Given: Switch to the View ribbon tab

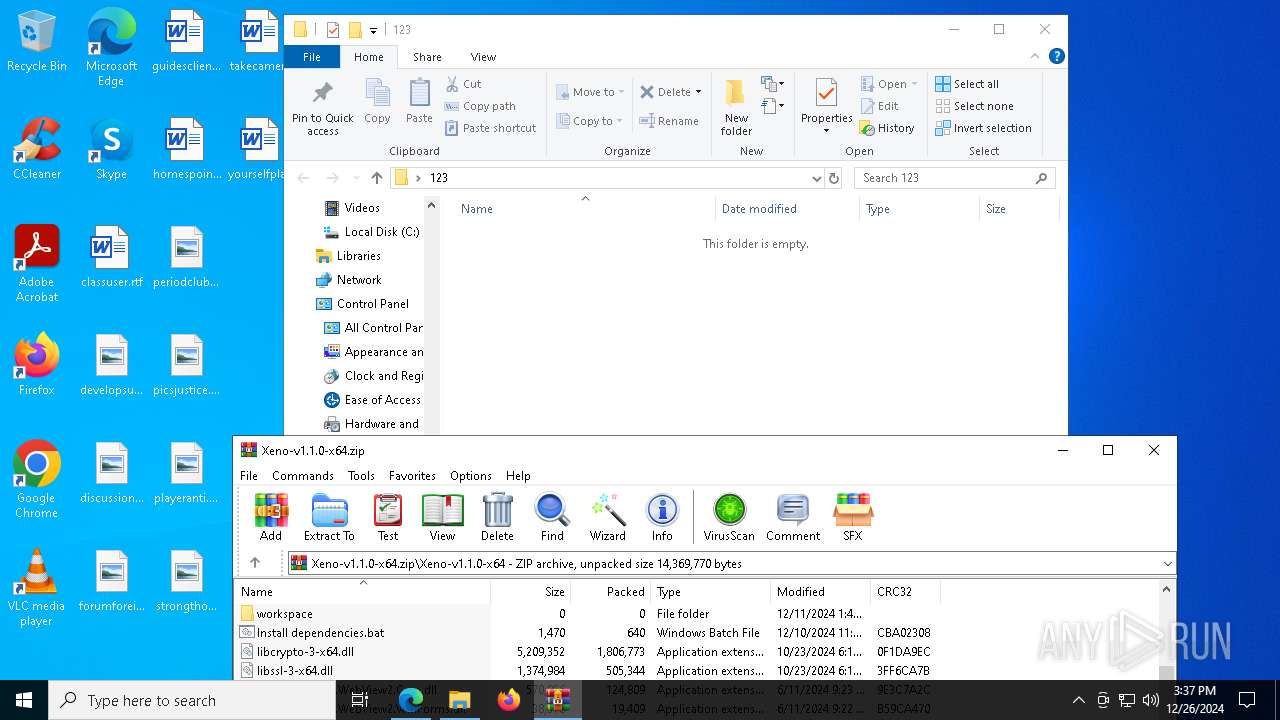Looking at the screenshot, I should click(483, 57).
